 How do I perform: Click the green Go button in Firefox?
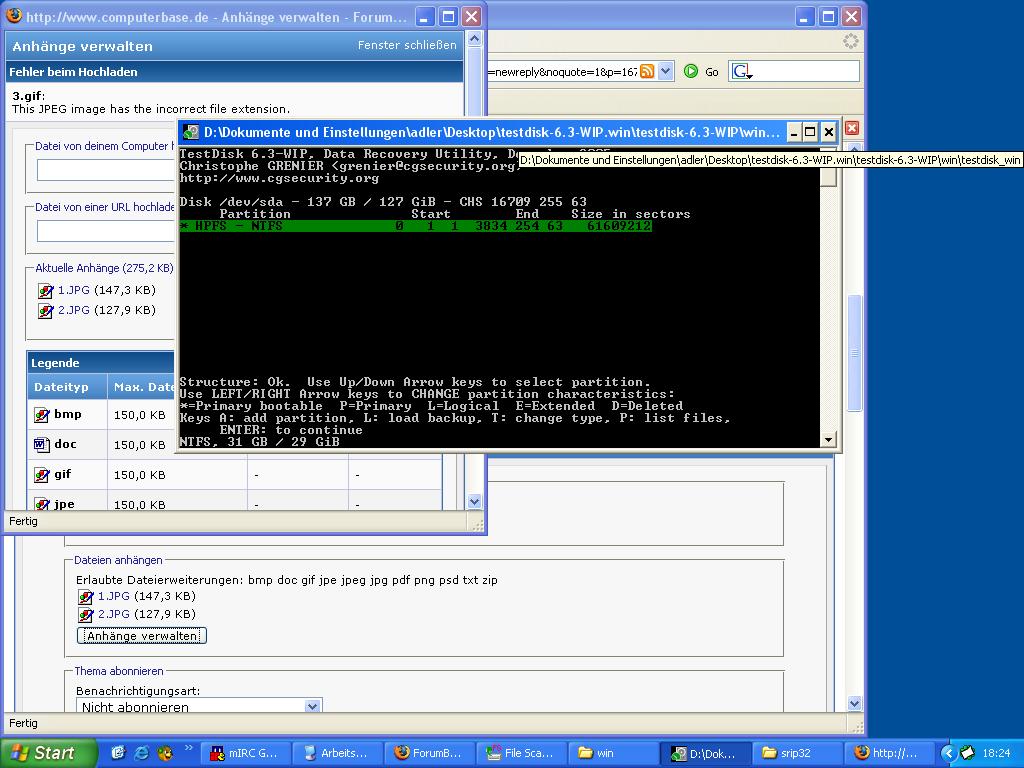tap(691, 71)
